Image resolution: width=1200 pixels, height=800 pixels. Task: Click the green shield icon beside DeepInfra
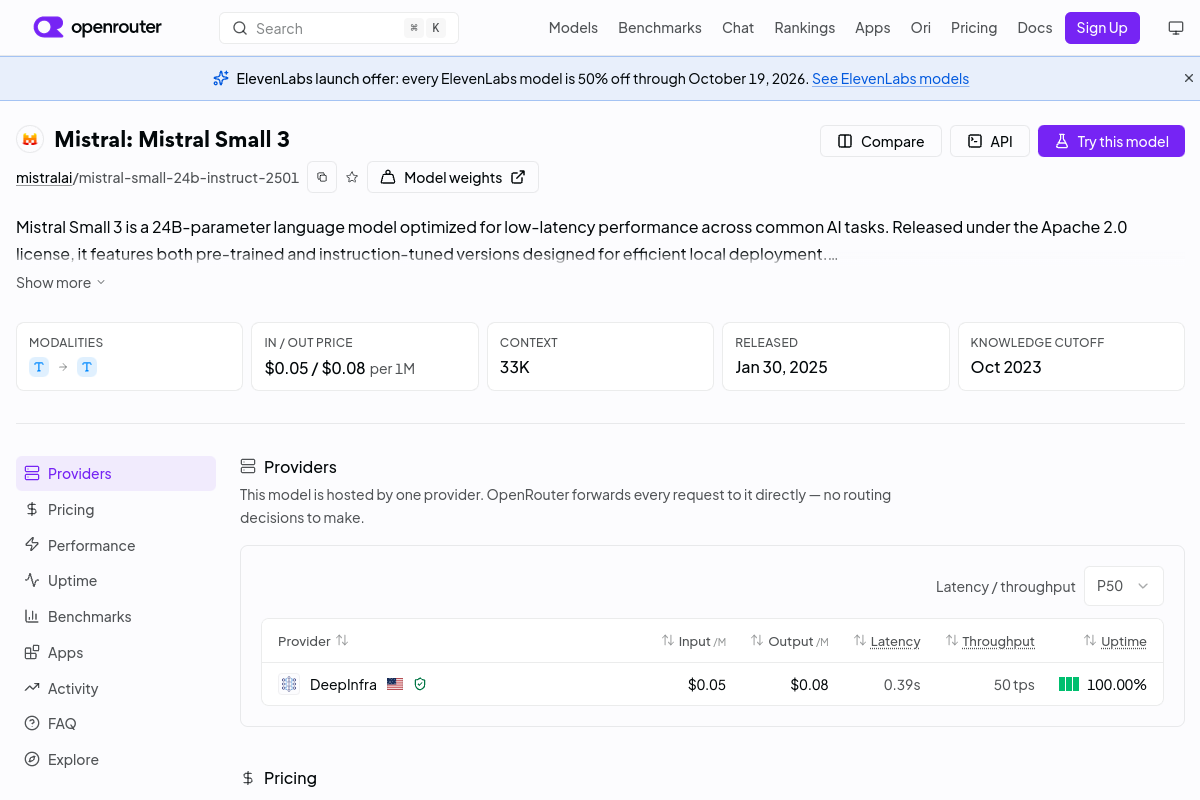(x=420, y=684)
